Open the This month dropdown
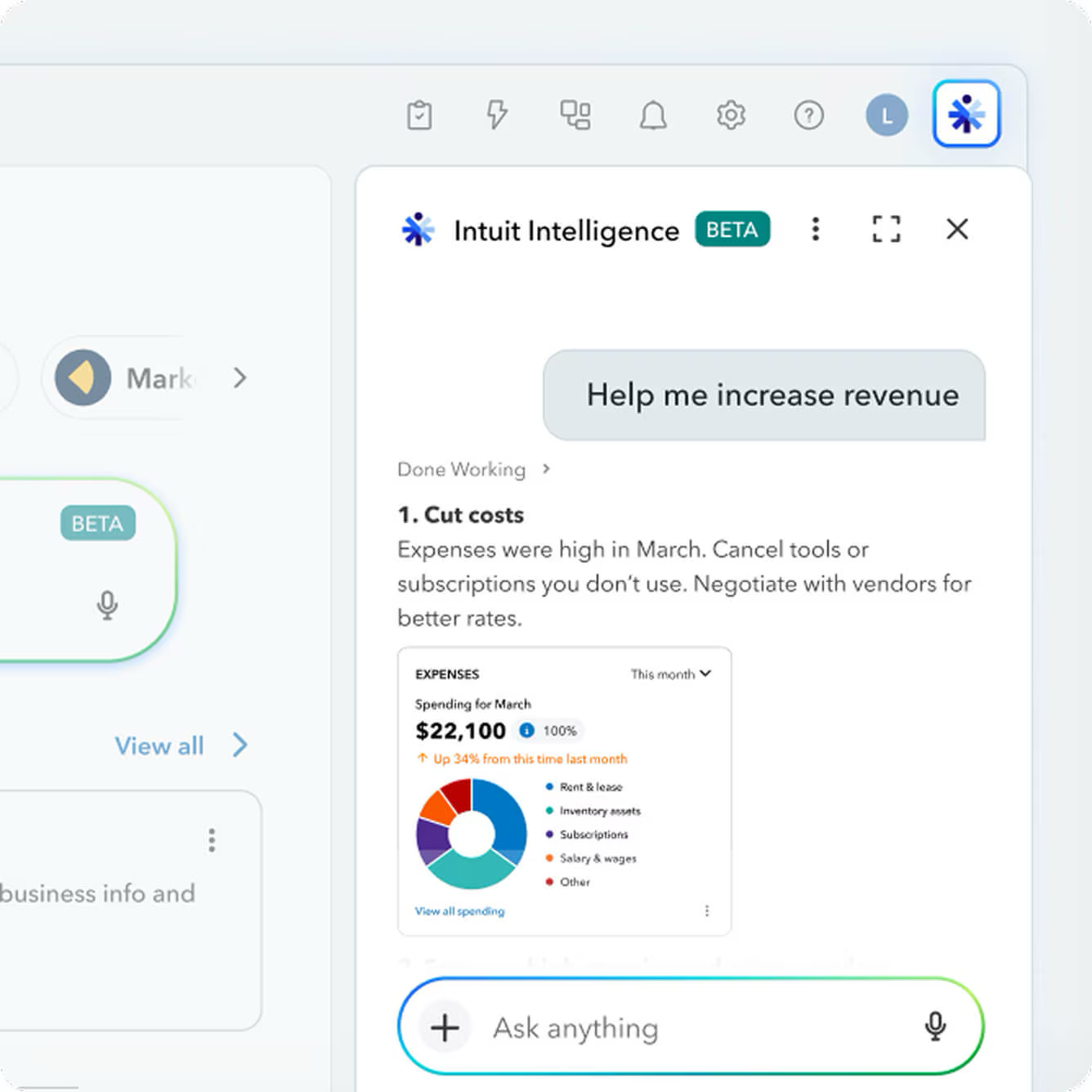This screenshot has height=1092, width=1092. pos(670,674)
